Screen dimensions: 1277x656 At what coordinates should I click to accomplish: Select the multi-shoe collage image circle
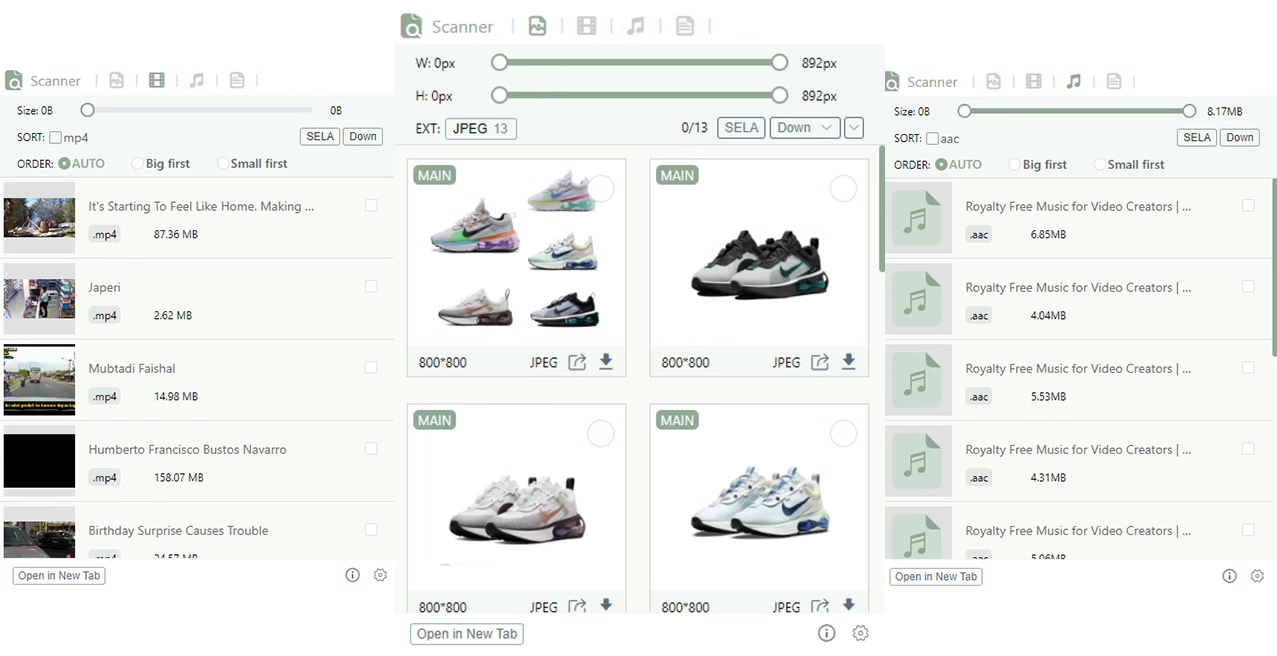601,188
